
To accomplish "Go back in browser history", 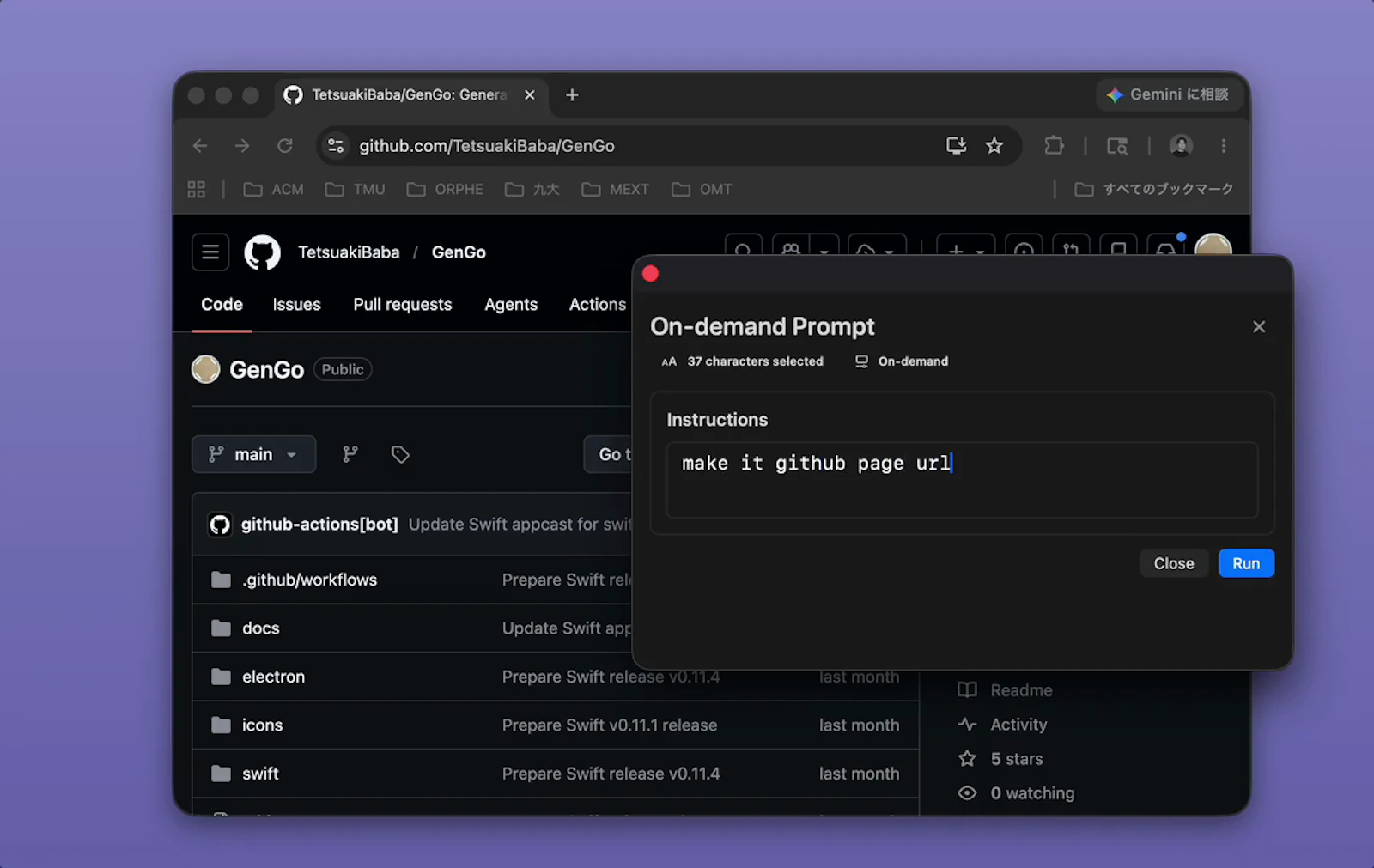I will [x=200, y=146].
